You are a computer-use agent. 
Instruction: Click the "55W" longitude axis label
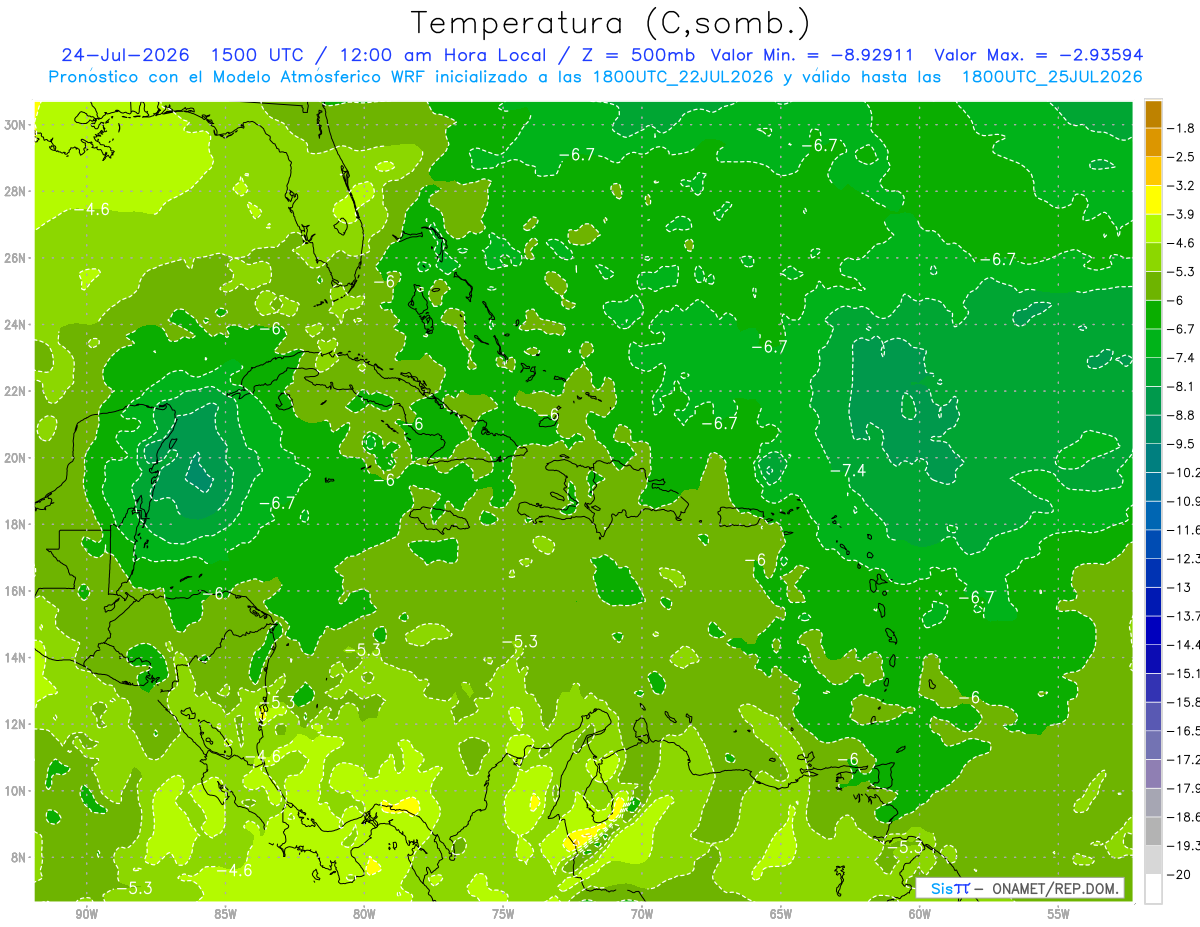(x=1059, y=914)
